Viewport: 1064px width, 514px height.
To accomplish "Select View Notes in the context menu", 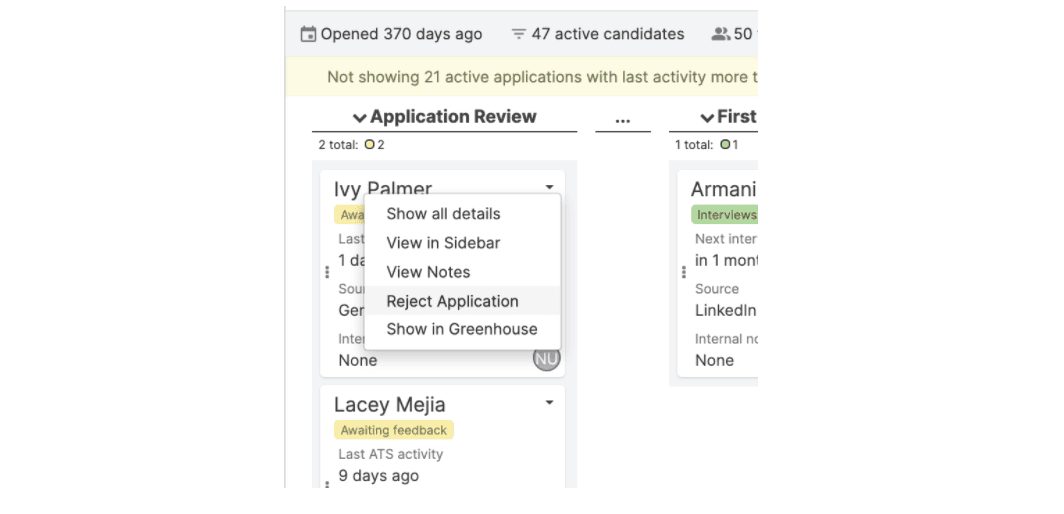I will click(428, 272).
